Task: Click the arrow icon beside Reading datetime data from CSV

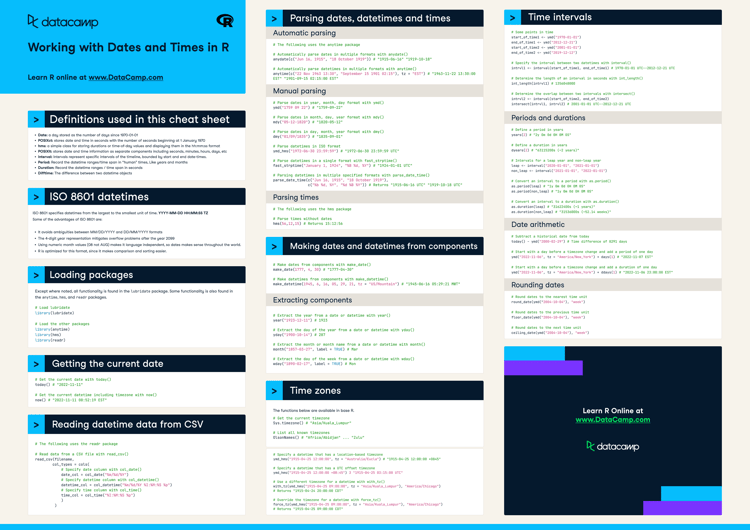Action: pos(36,424)
